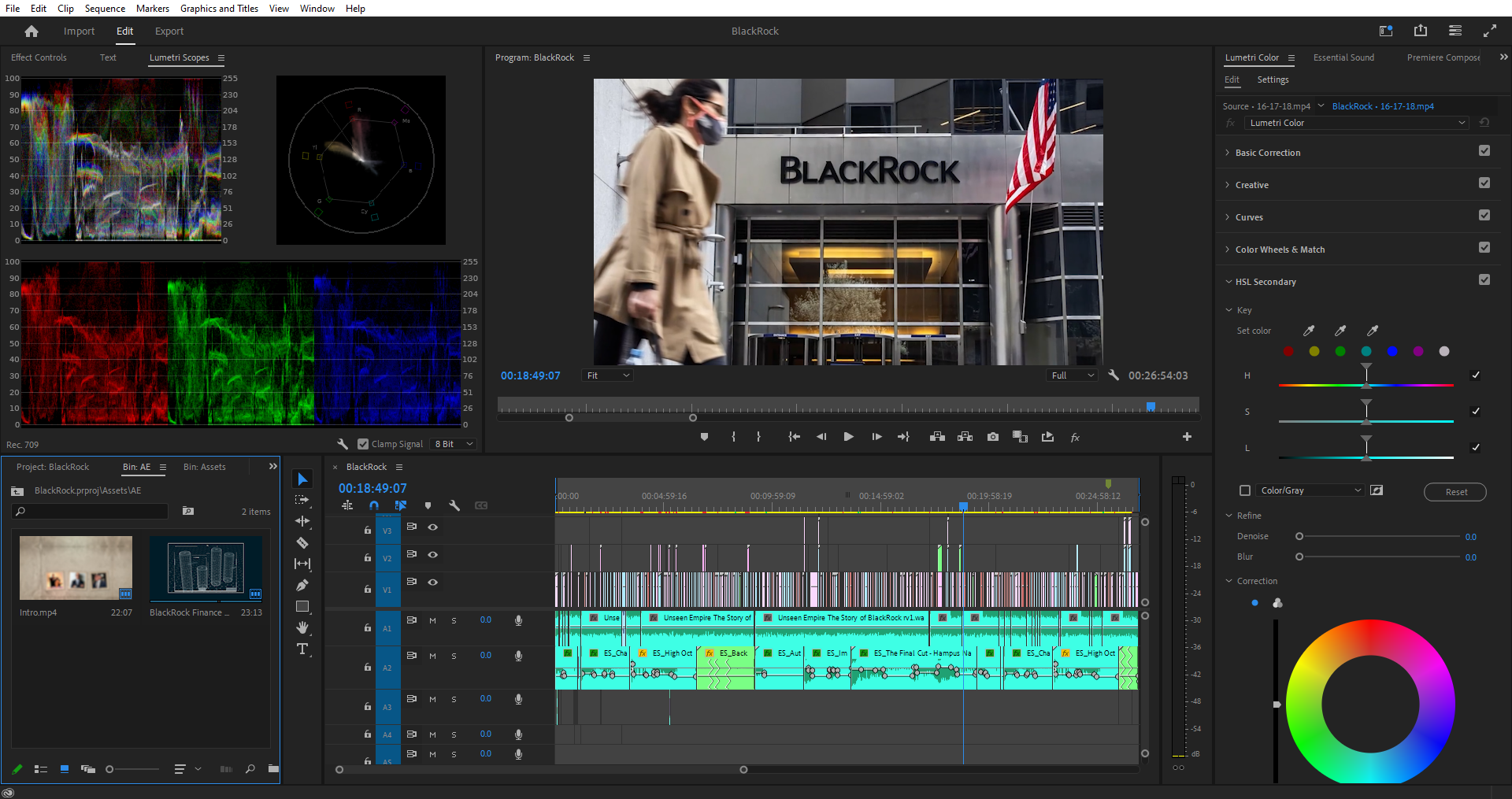
Task: Switch to Effect Controls tab
Action: [39, 57]
